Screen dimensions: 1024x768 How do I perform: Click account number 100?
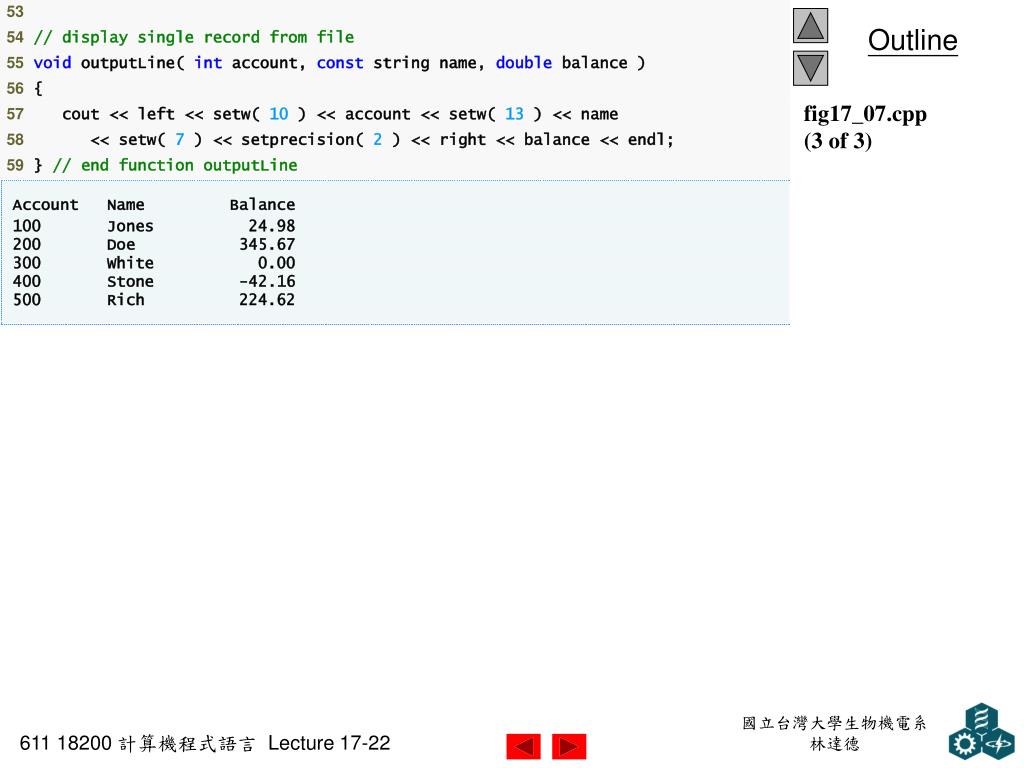pyautogui.click(x=27, y=226)
